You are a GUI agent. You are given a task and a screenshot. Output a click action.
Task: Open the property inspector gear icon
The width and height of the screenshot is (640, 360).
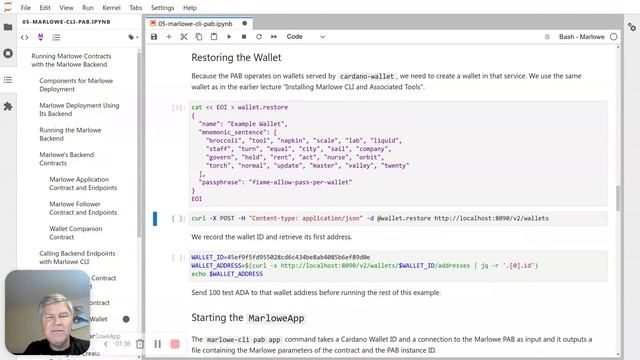[x=632, y=27]
